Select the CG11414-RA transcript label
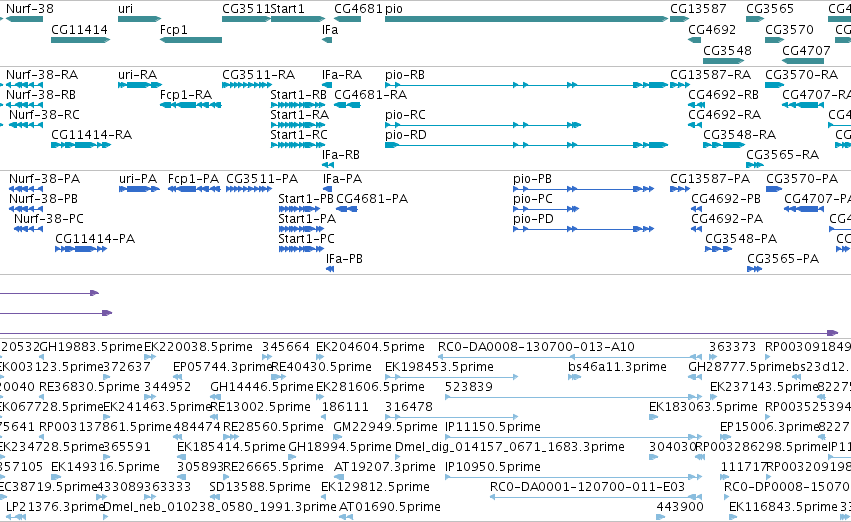Viewport: 851px width, 522px height. point(91,135)
